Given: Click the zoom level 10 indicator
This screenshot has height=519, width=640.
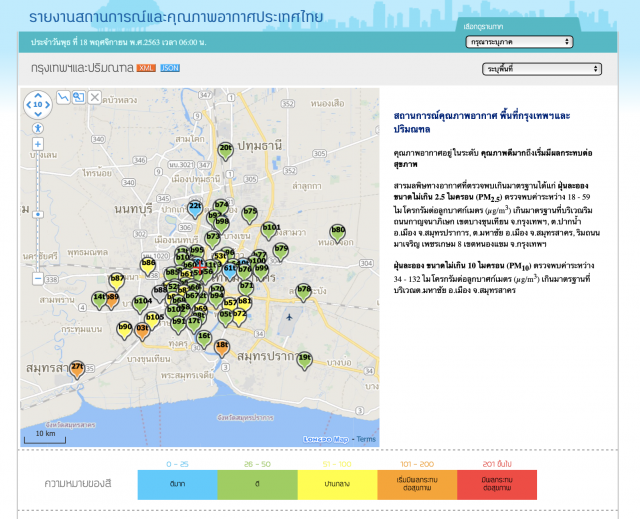Looking at the screenshot, I should click(x=38, y=104).
